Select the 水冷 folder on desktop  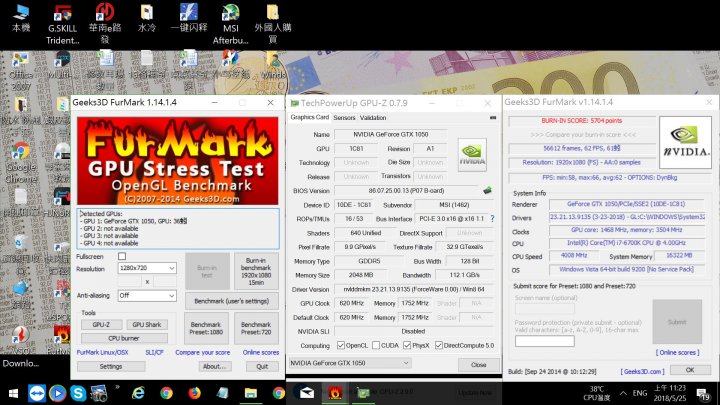(x=146, y=18)
